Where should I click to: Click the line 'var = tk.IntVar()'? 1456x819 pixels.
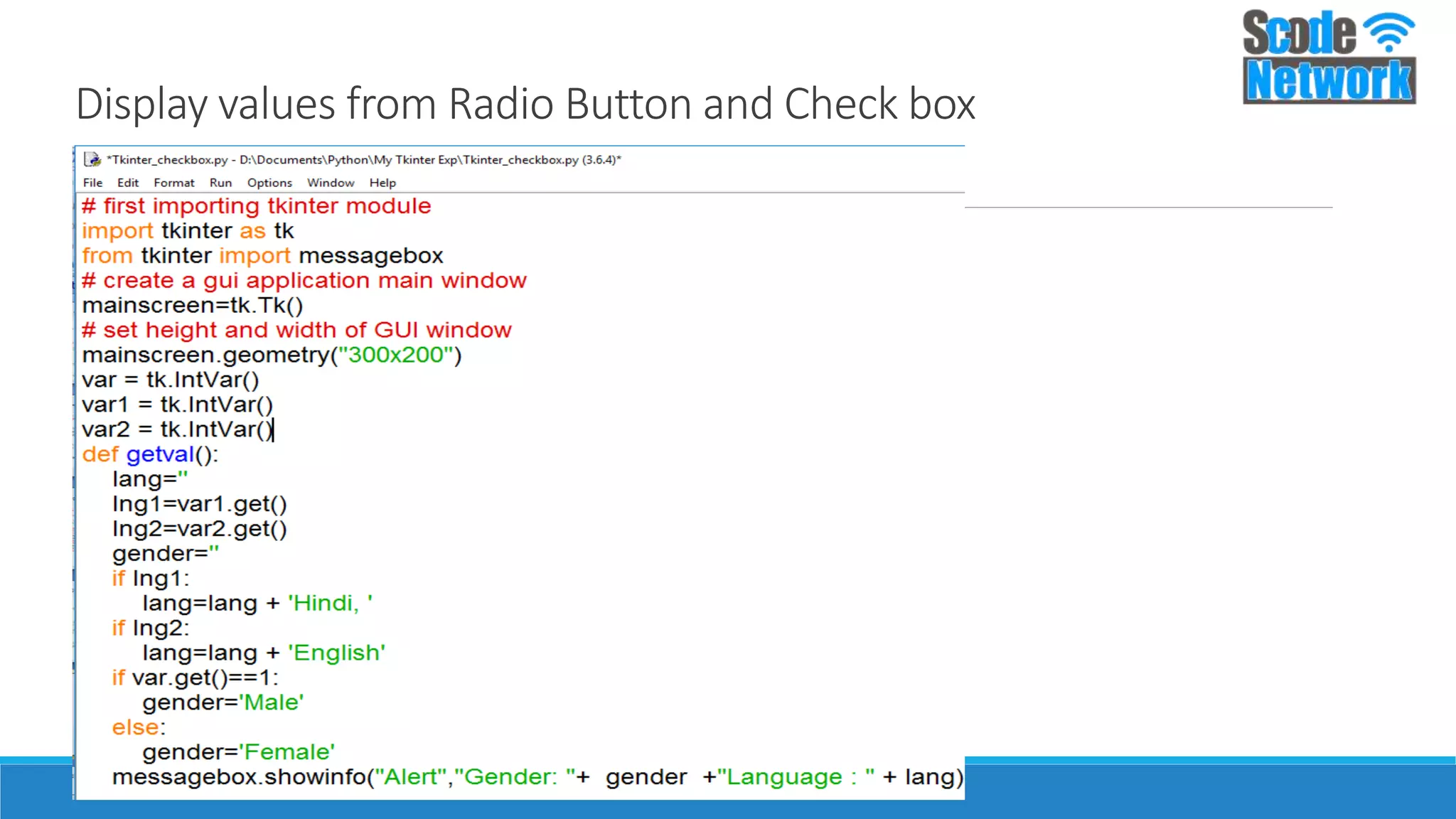171,380
